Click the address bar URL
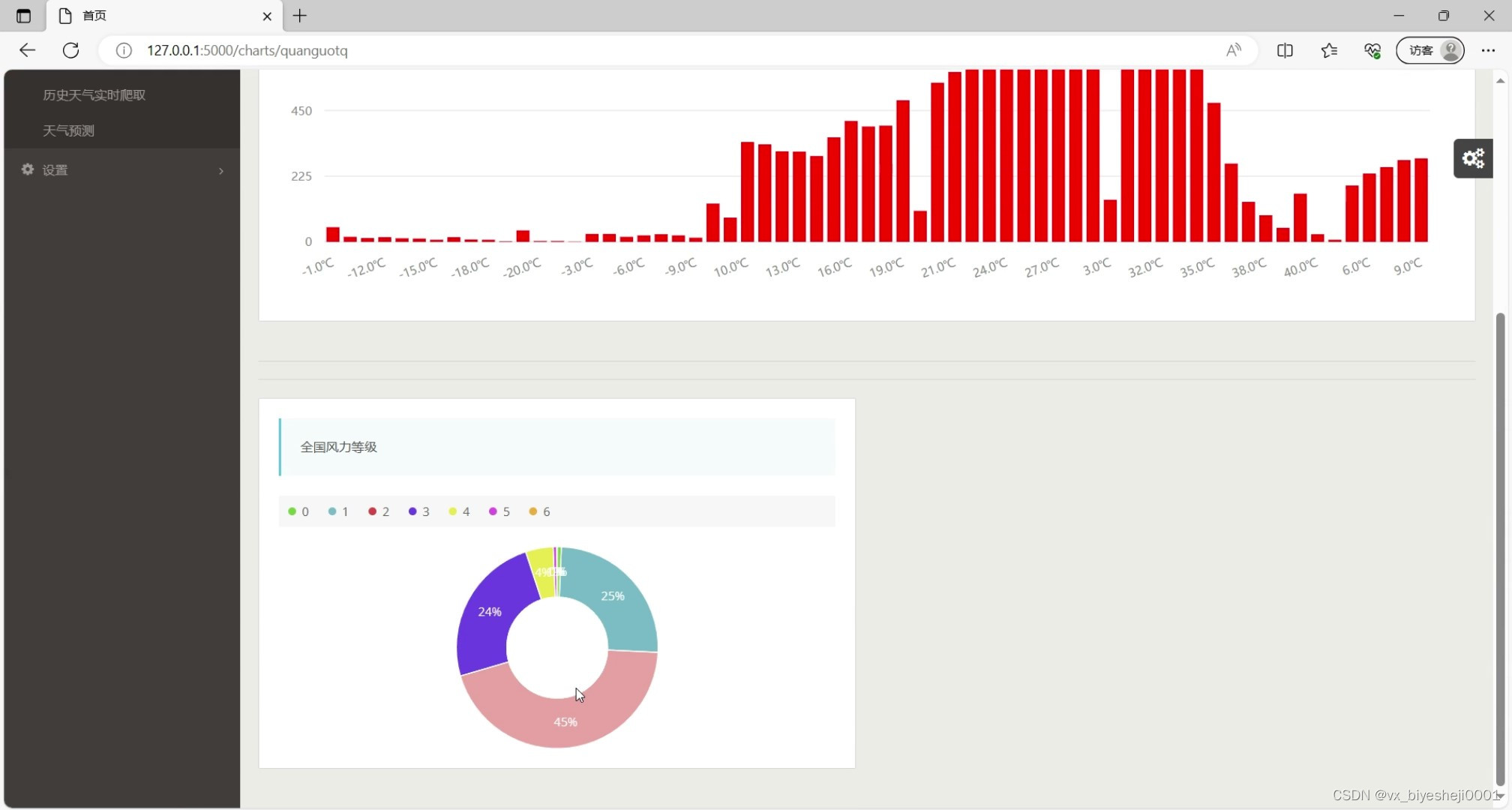 (247, 50)
